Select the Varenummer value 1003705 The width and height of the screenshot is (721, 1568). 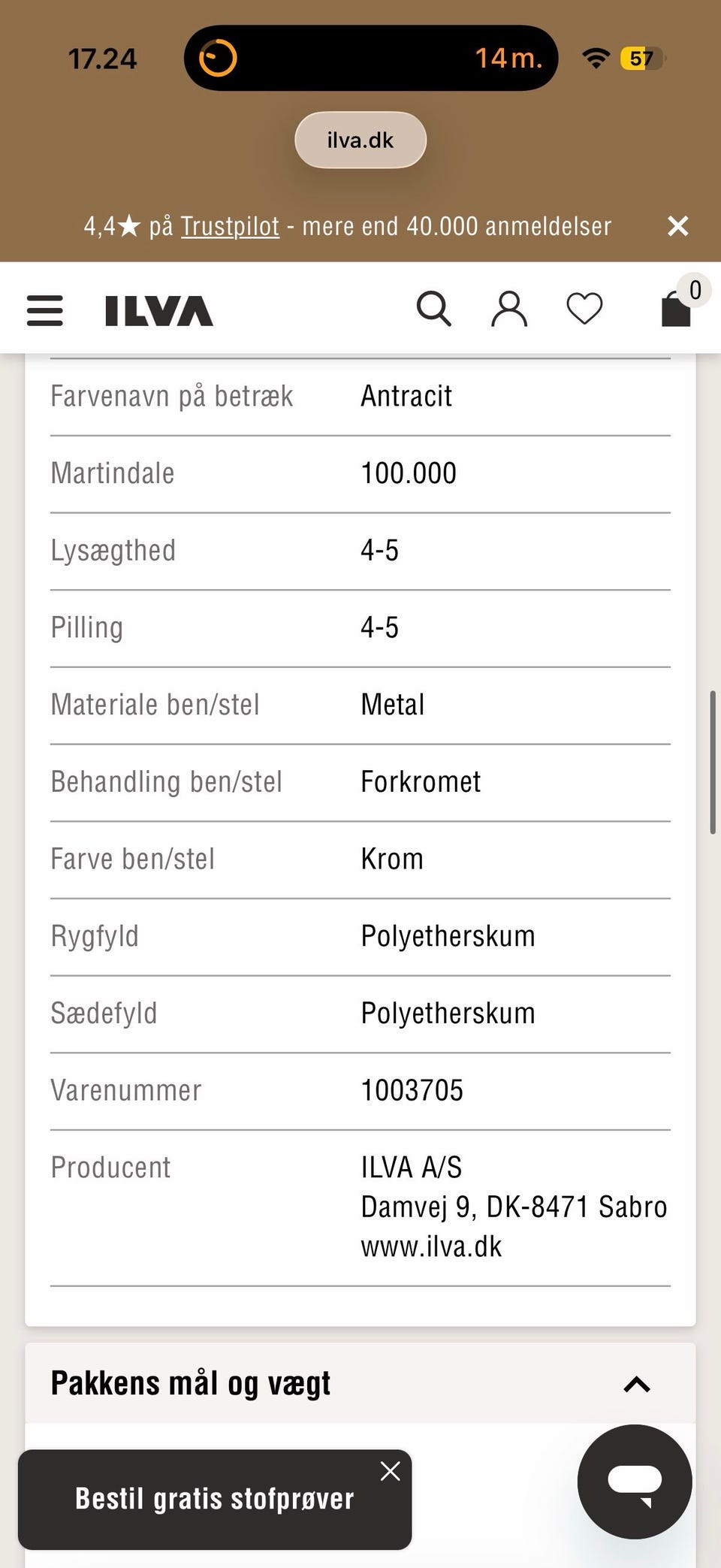[x=412, y=1090]
